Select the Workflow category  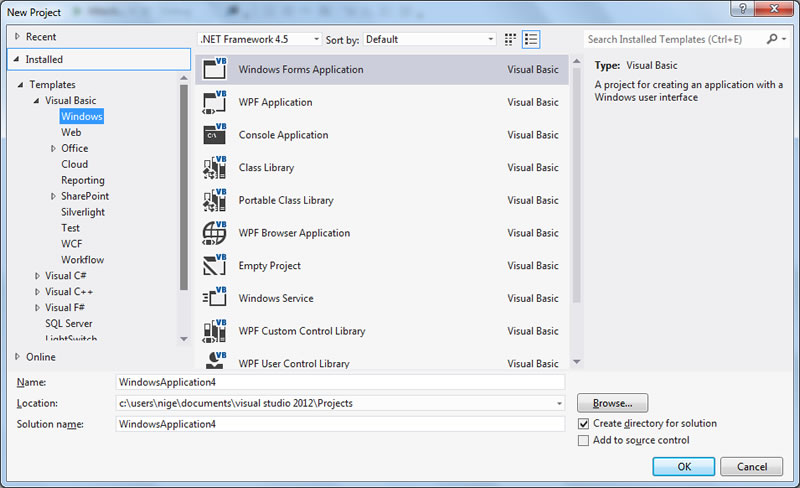pos(83,259)
